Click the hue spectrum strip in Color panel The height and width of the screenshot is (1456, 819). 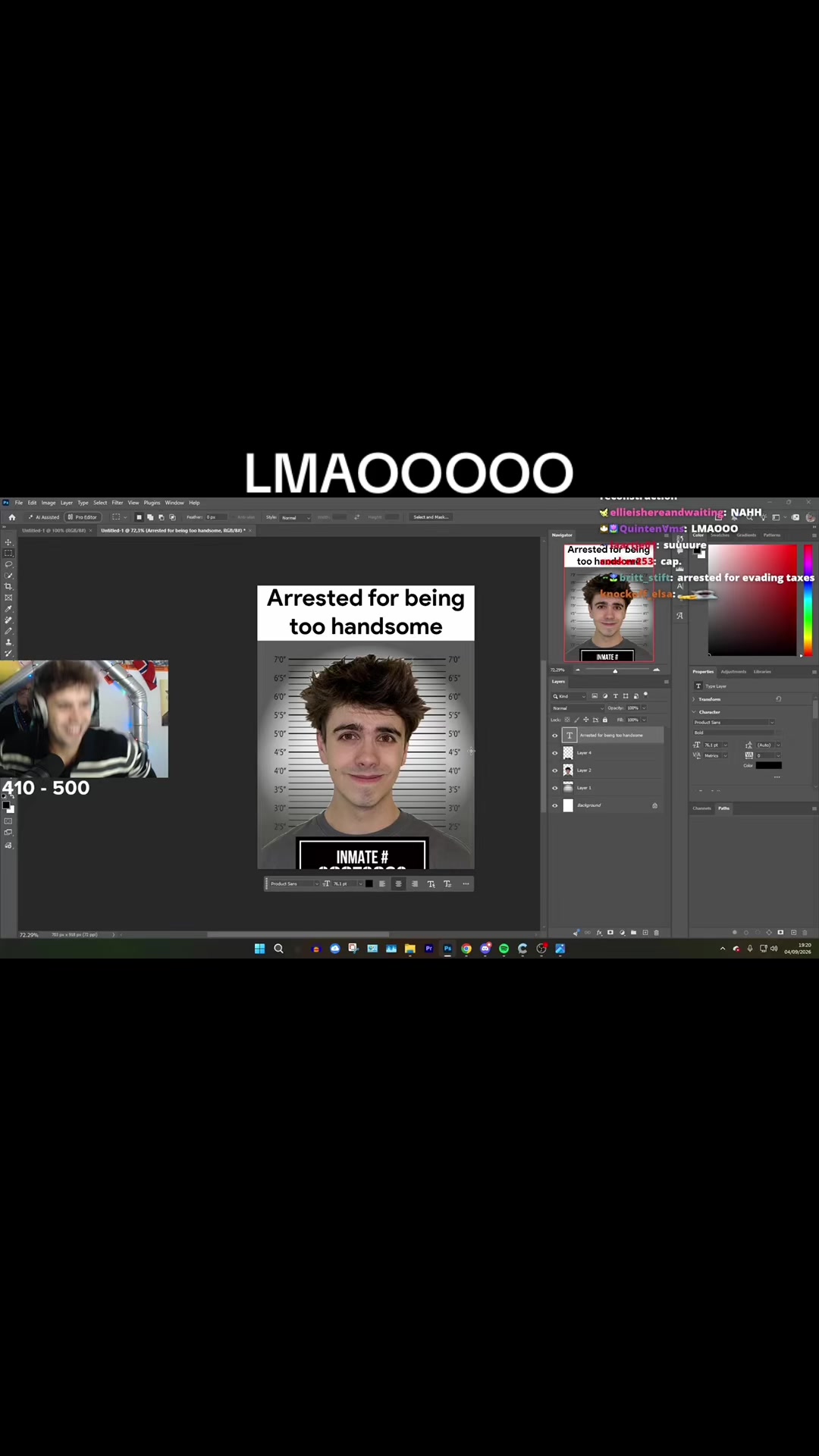(x=808, y=601)
